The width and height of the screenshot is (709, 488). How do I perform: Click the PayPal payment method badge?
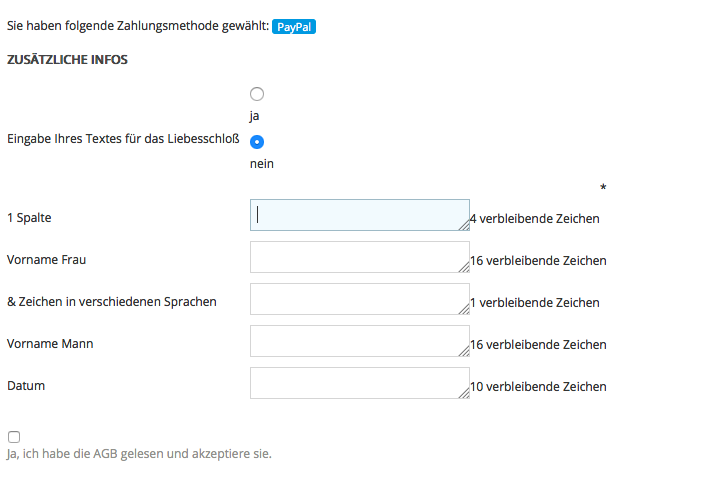pos(294,27)
